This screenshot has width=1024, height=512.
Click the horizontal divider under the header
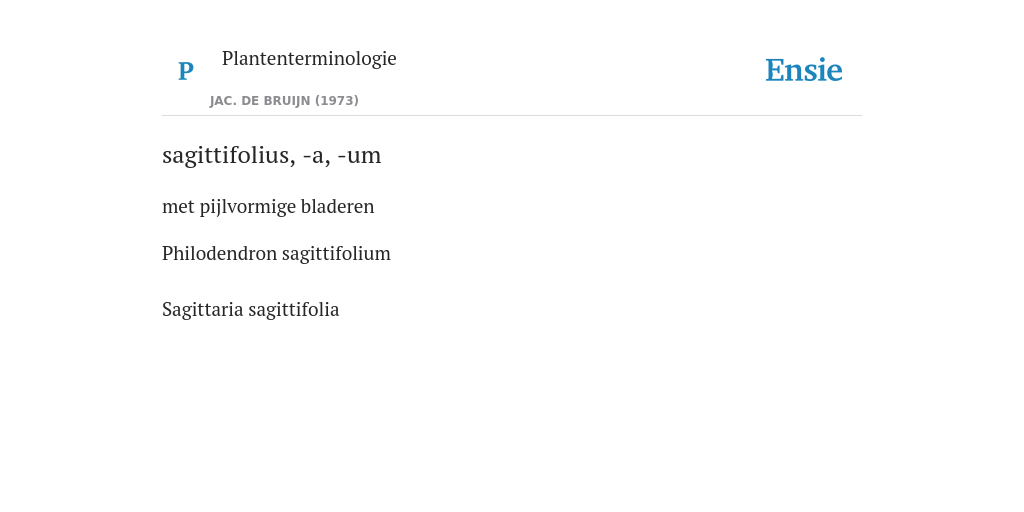[x=512, y=116]
